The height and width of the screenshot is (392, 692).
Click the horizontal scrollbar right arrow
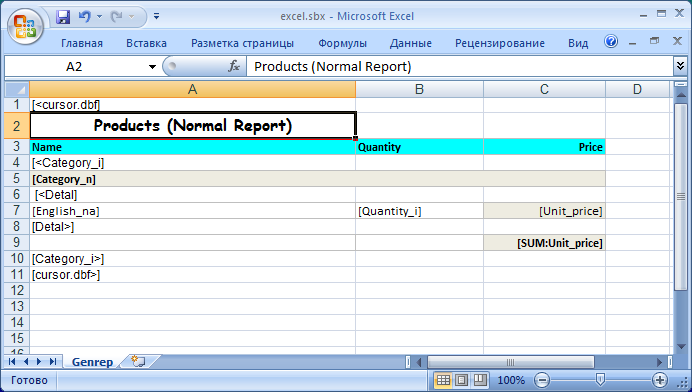(x=660, y=362)
